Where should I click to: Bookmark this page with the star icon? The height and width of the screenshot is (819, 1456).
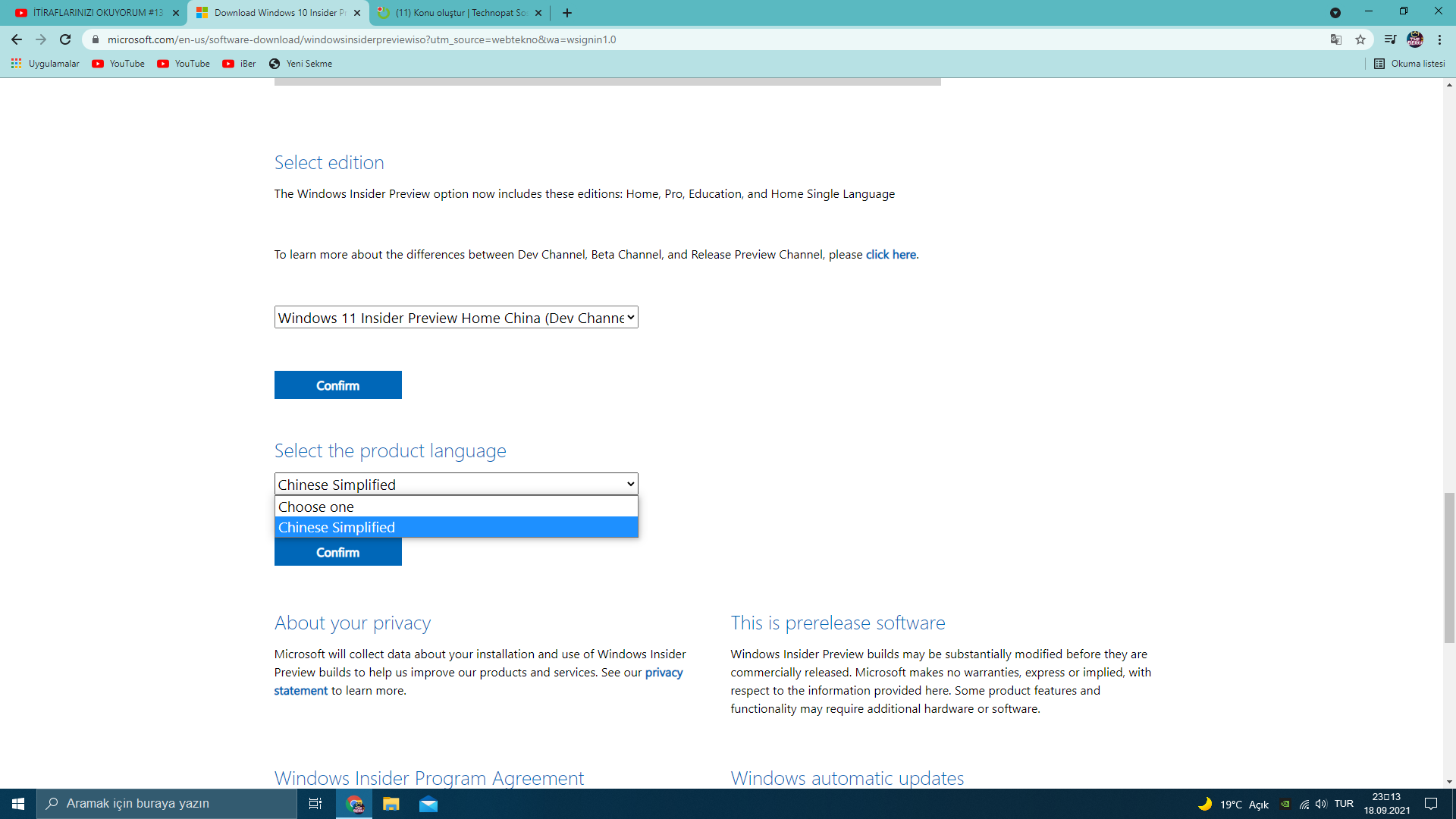pos(1360,39)
